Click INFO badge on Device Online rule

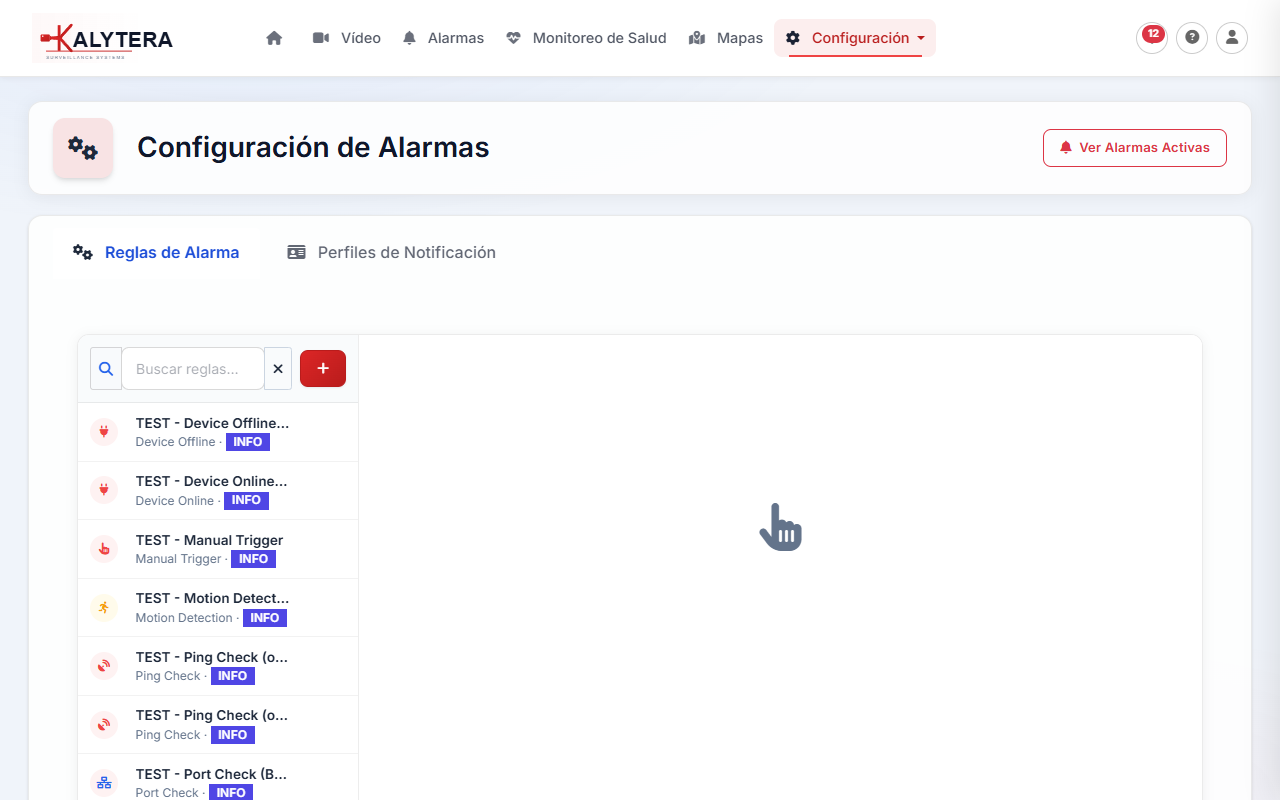[x=246, y=501]
